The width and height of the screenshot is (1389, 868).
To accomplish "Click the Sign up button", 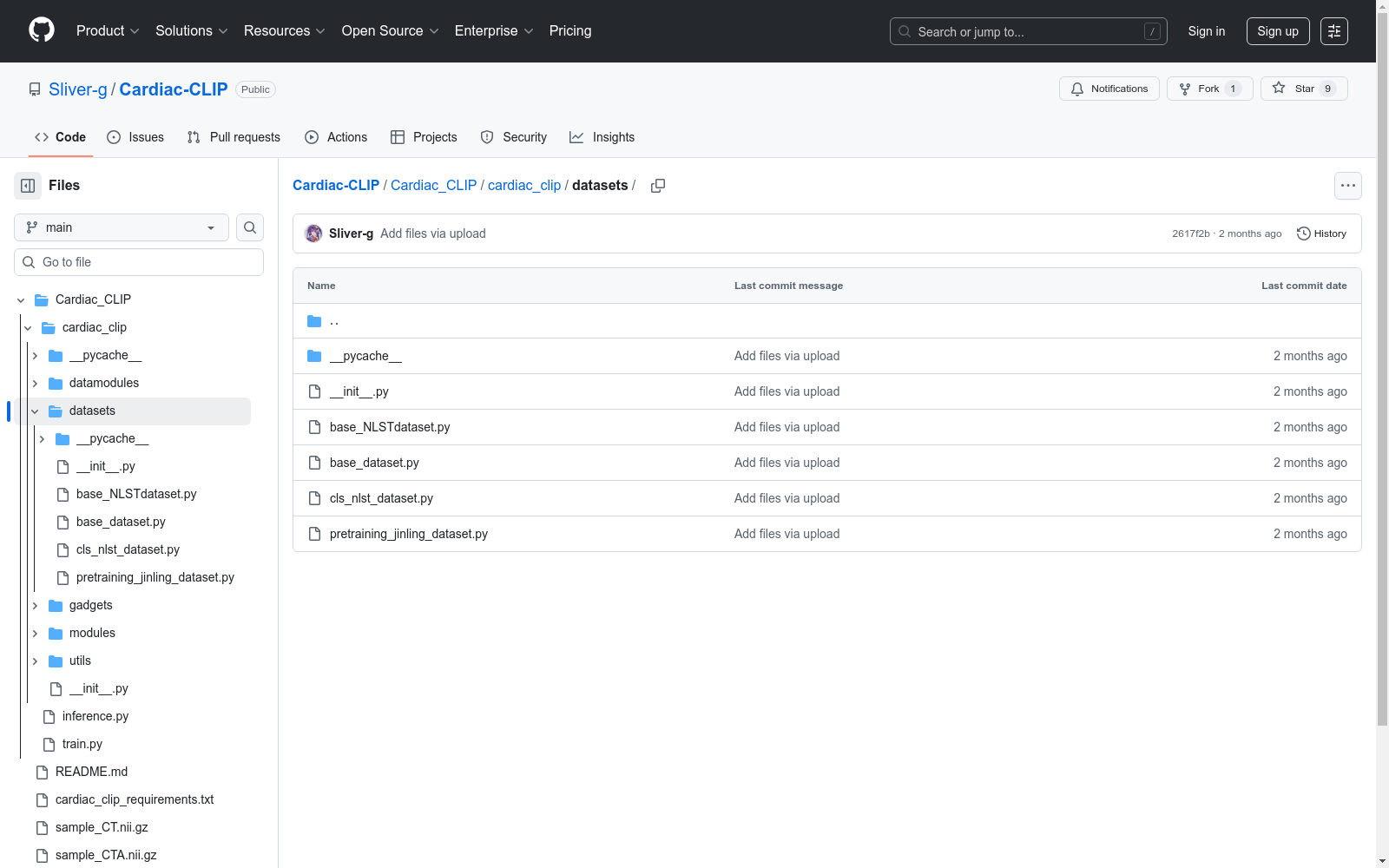I will [x=1278, y=31].
